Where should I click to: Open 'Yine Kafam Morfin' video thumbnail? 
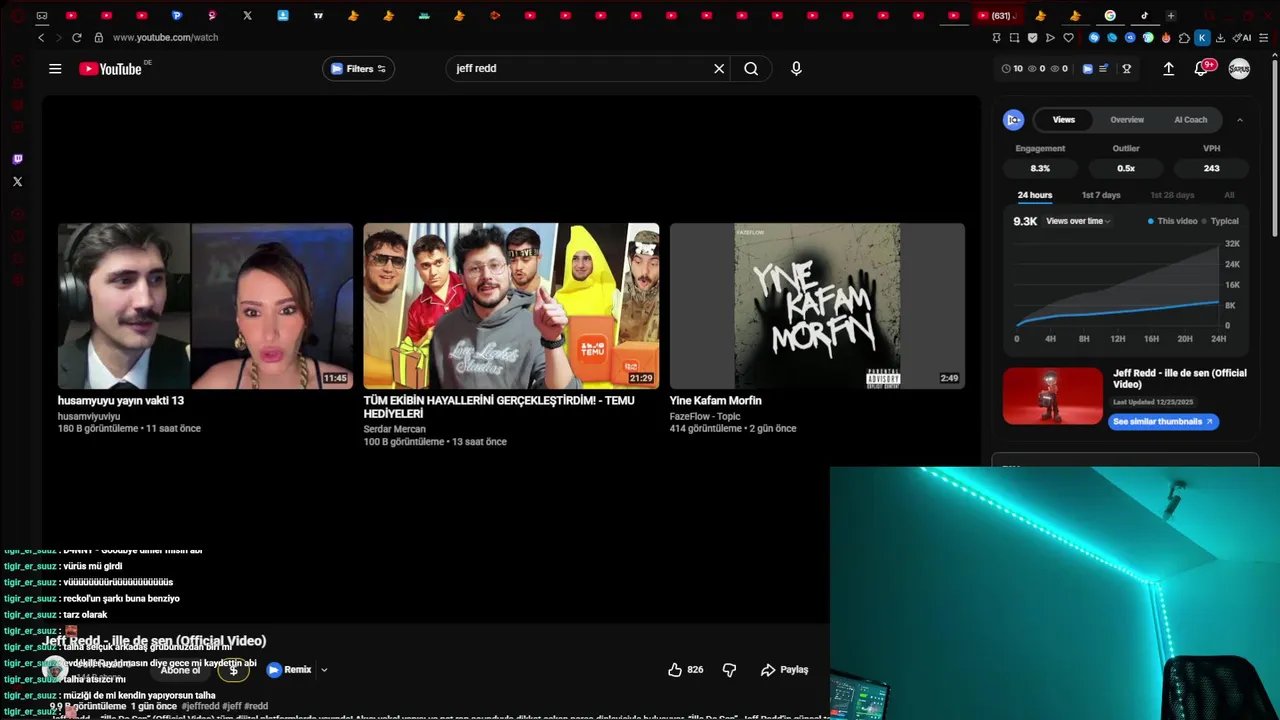pos(817,306)
